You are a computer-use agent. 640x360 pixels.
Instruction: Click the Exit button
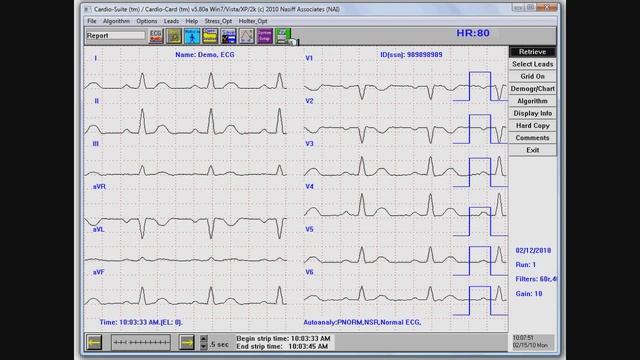click(x=533, y=150)
